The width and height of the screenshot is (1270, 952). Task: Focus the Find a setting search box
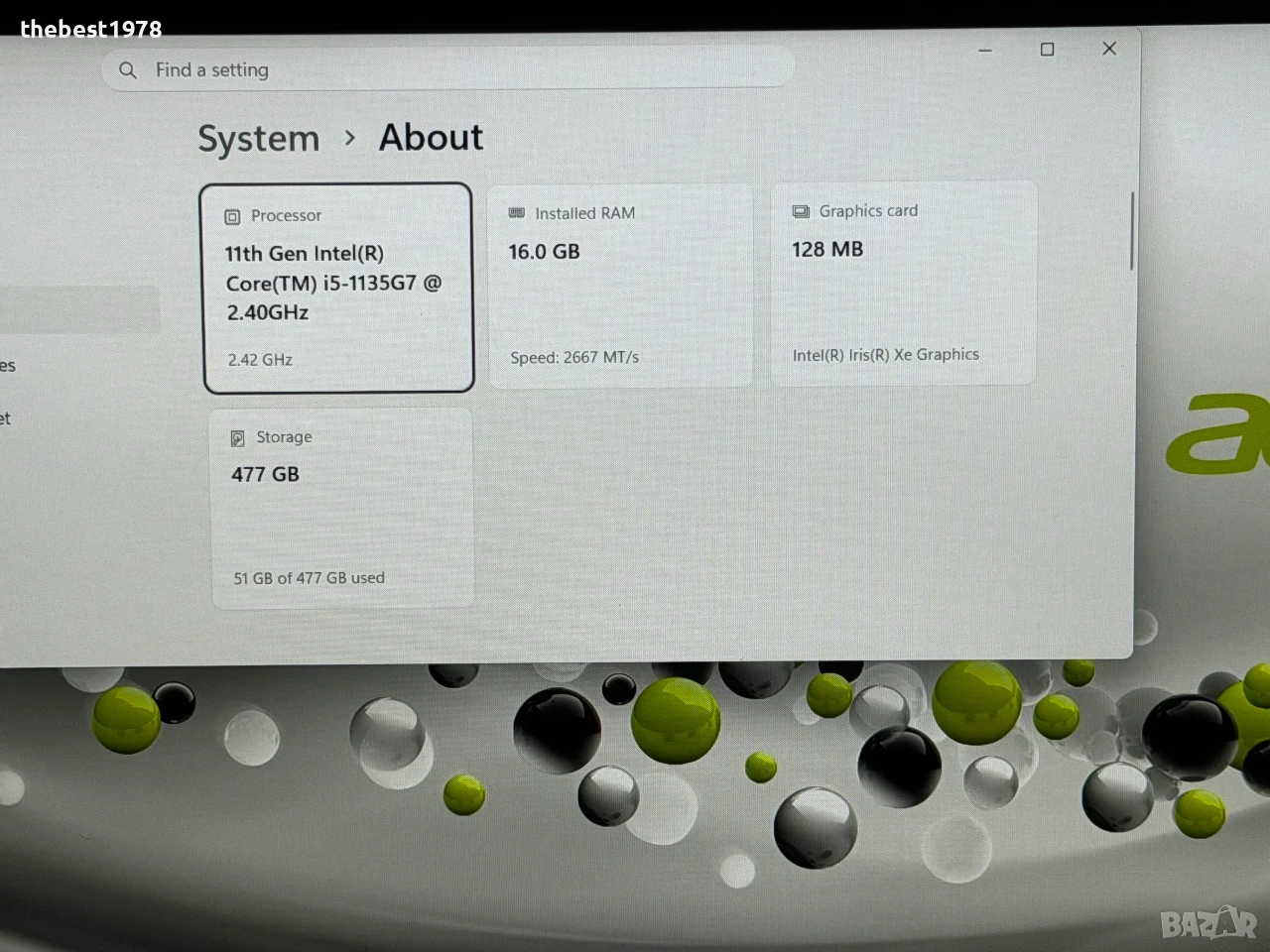(447, 69)
